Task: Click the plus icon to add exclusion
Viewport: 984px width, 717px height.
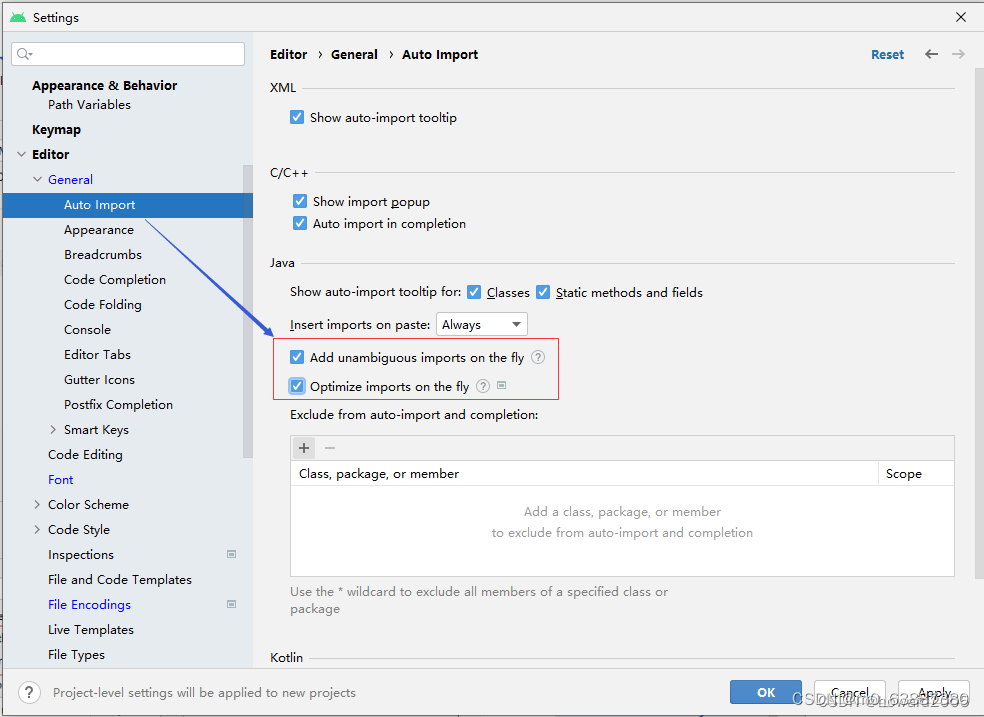Action: (304, 448)
